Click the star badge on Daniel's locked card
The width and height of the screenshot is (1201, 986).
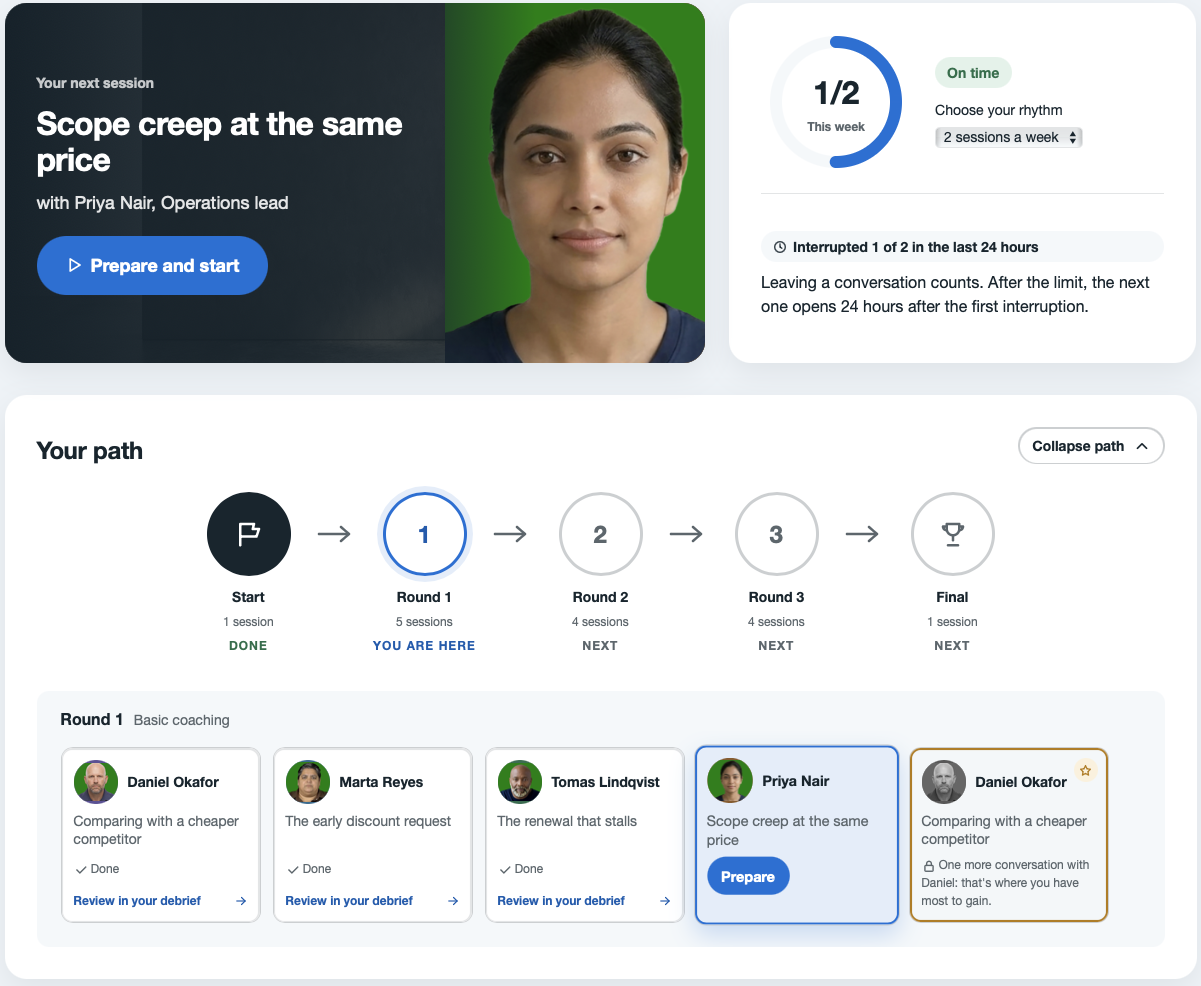tap(1085, 771)
